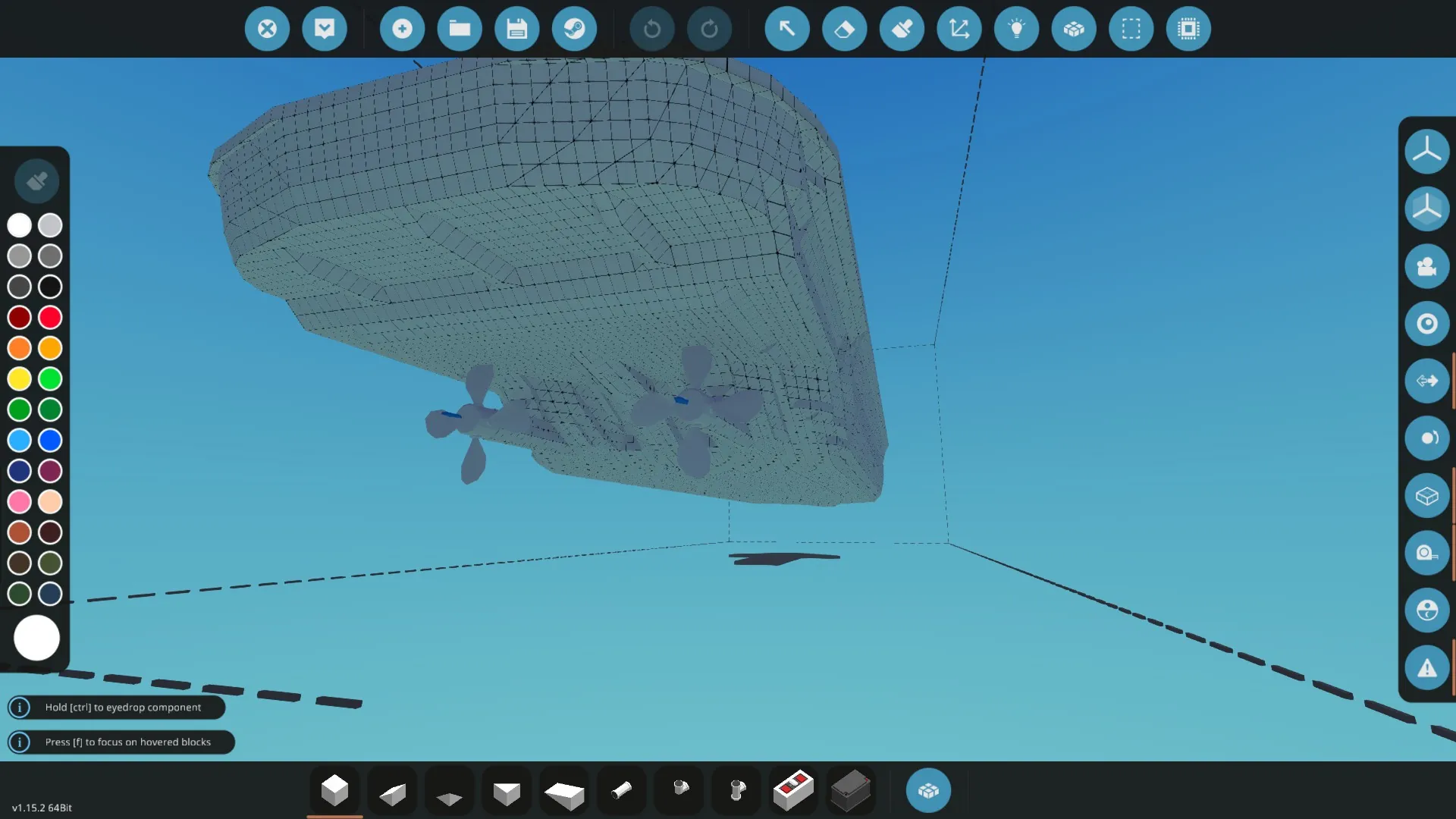
Task: Choose the top toolbar paintbrush tool
Action: 902,29
